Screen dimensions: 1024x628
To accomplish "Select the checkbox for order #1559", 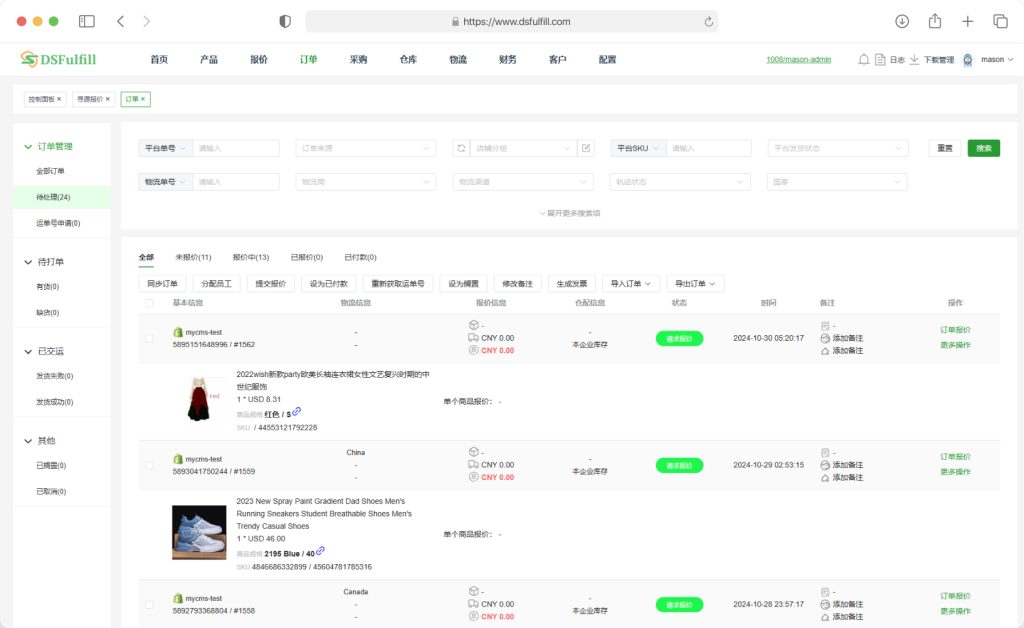I will [x=150, y=465].
